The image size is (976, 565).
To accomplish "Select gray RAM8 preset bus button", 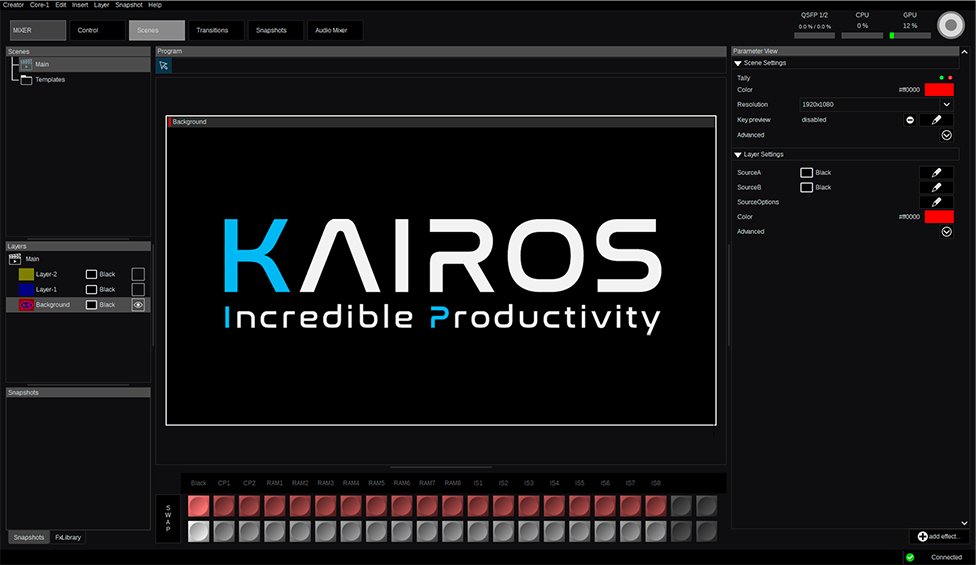I will [x=453, y=531].
